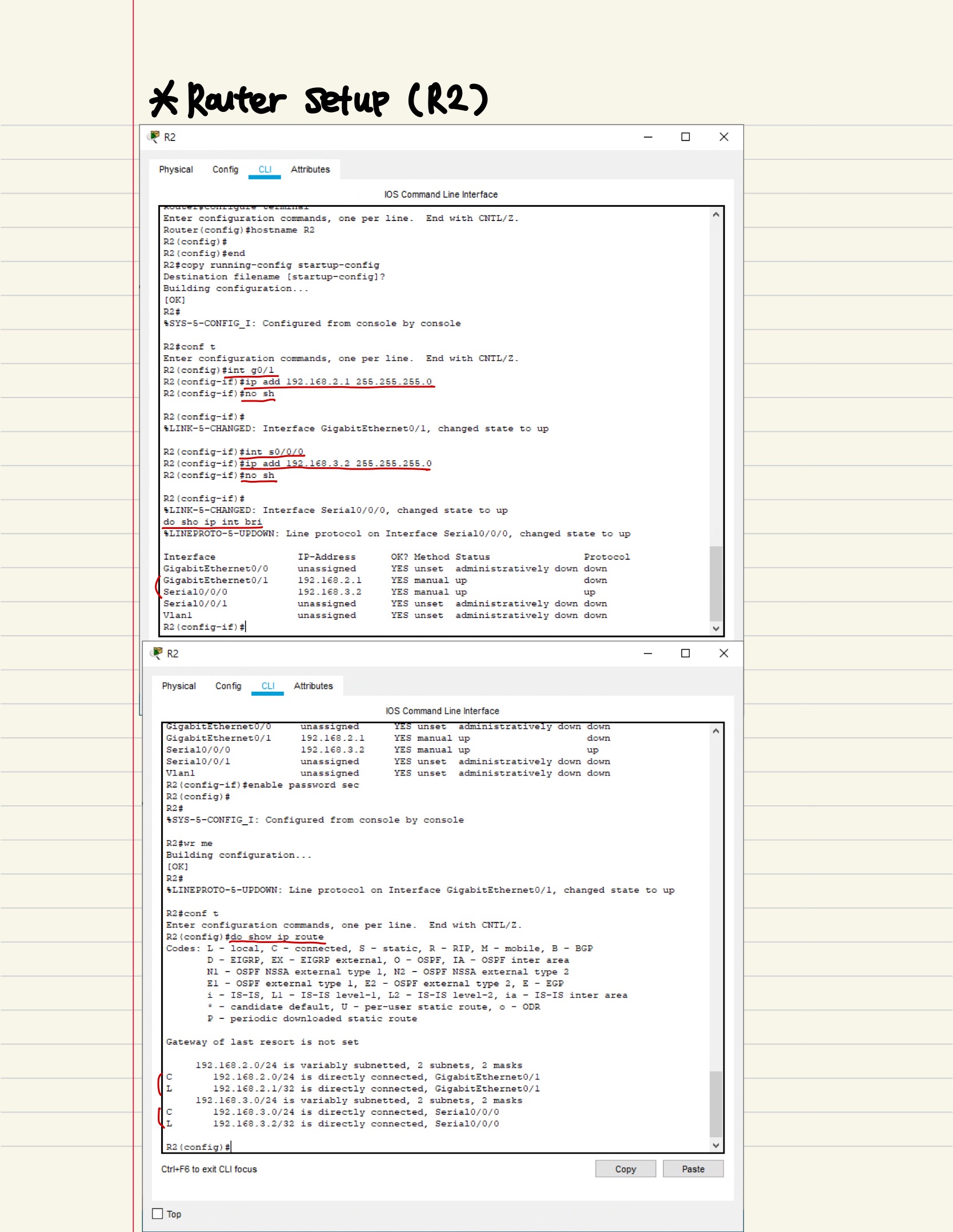The image size is (953, 1232).
Task: Open Attributes tab in lower R2 window
Action: tap(313, 686)
